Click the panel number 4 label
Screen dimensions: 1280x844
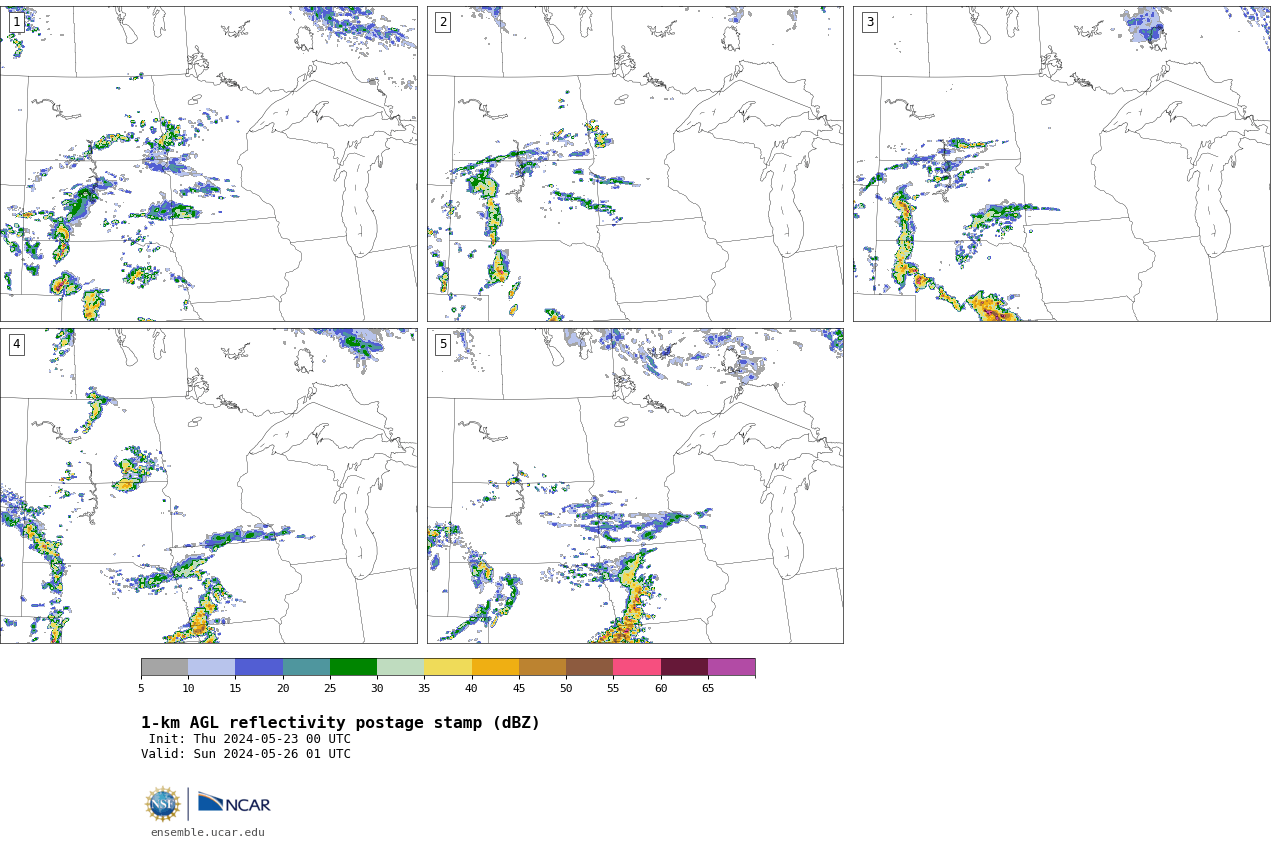tap(16, 344)
